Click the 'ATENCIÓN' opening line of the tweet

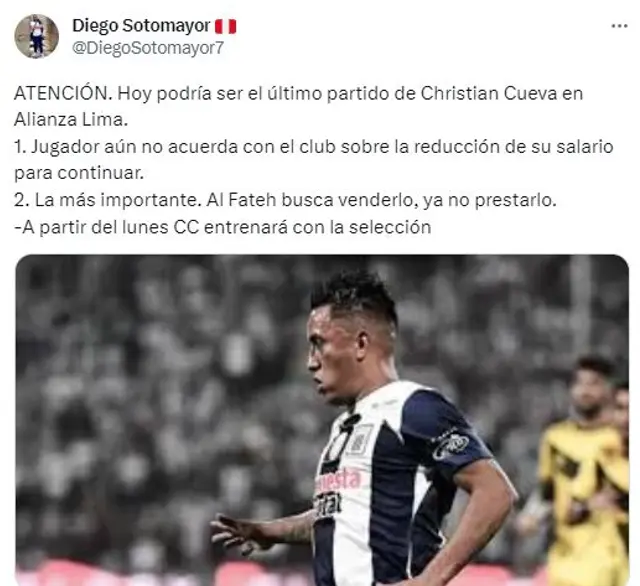[298, 93]
